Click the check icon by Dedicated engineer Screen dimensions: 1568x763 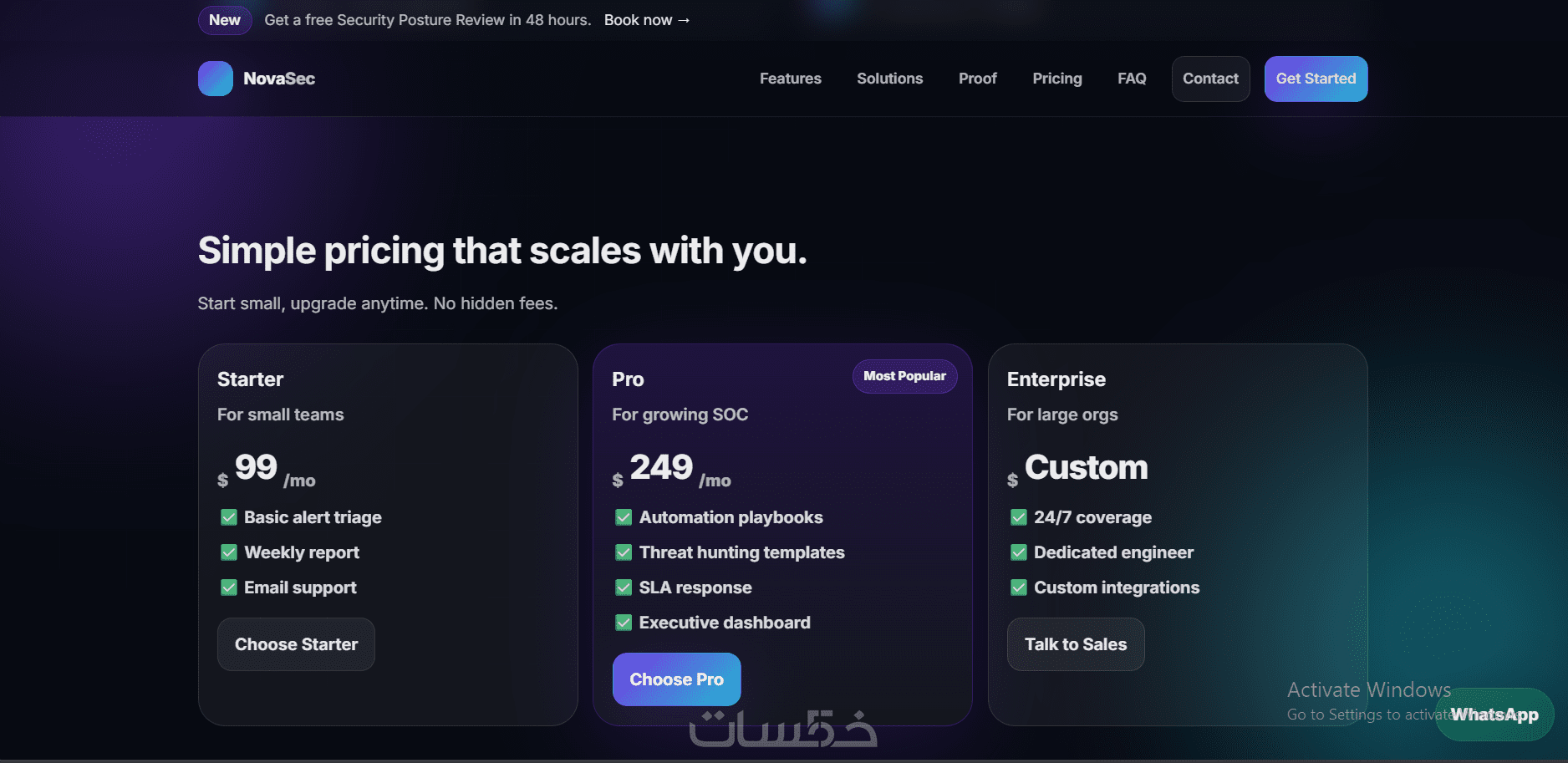click(x=1019, y=552)
